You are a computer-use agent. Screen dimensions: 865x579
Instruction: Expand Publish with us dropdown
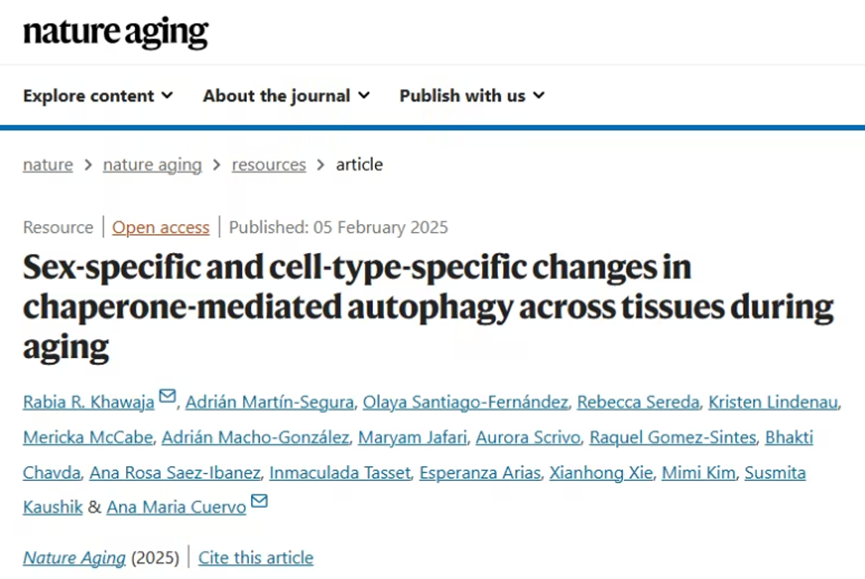click(x=472, y=96)
